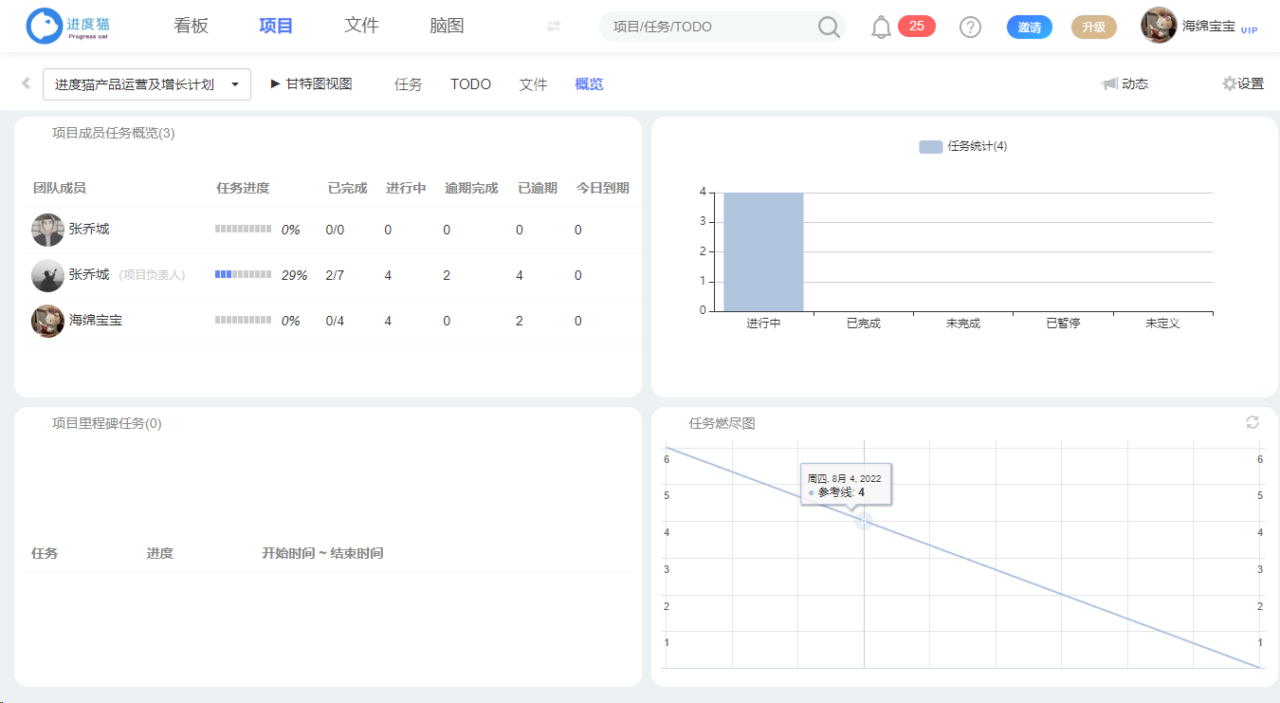Screen dimensions: 1280x703
Task: Open the 甘特图视图 Gantt view
Action: pos(311,84)
